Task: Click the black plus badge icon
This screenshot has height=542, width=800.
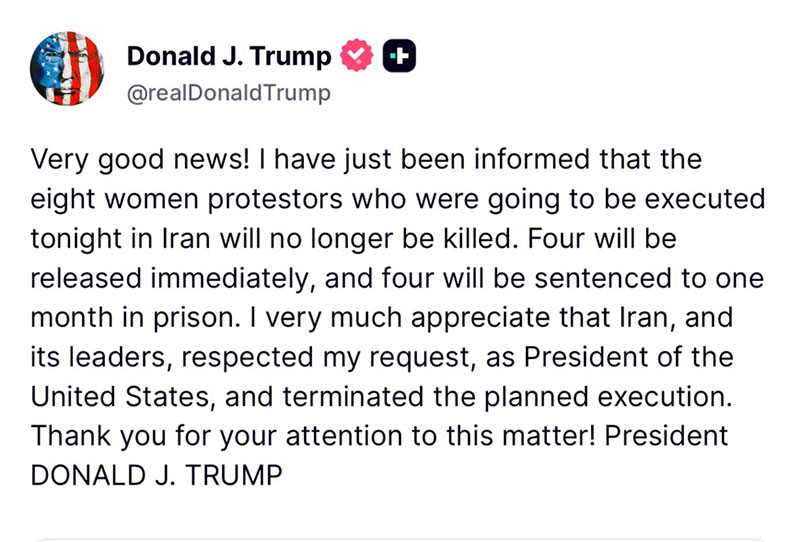Action: pos(399,57)
